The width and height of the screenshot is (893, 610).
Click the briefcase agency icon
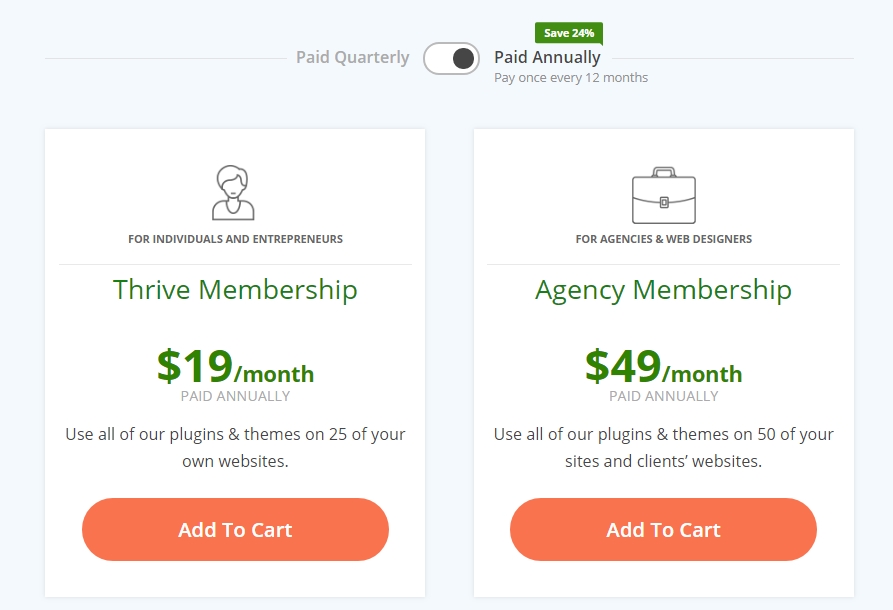663,195
